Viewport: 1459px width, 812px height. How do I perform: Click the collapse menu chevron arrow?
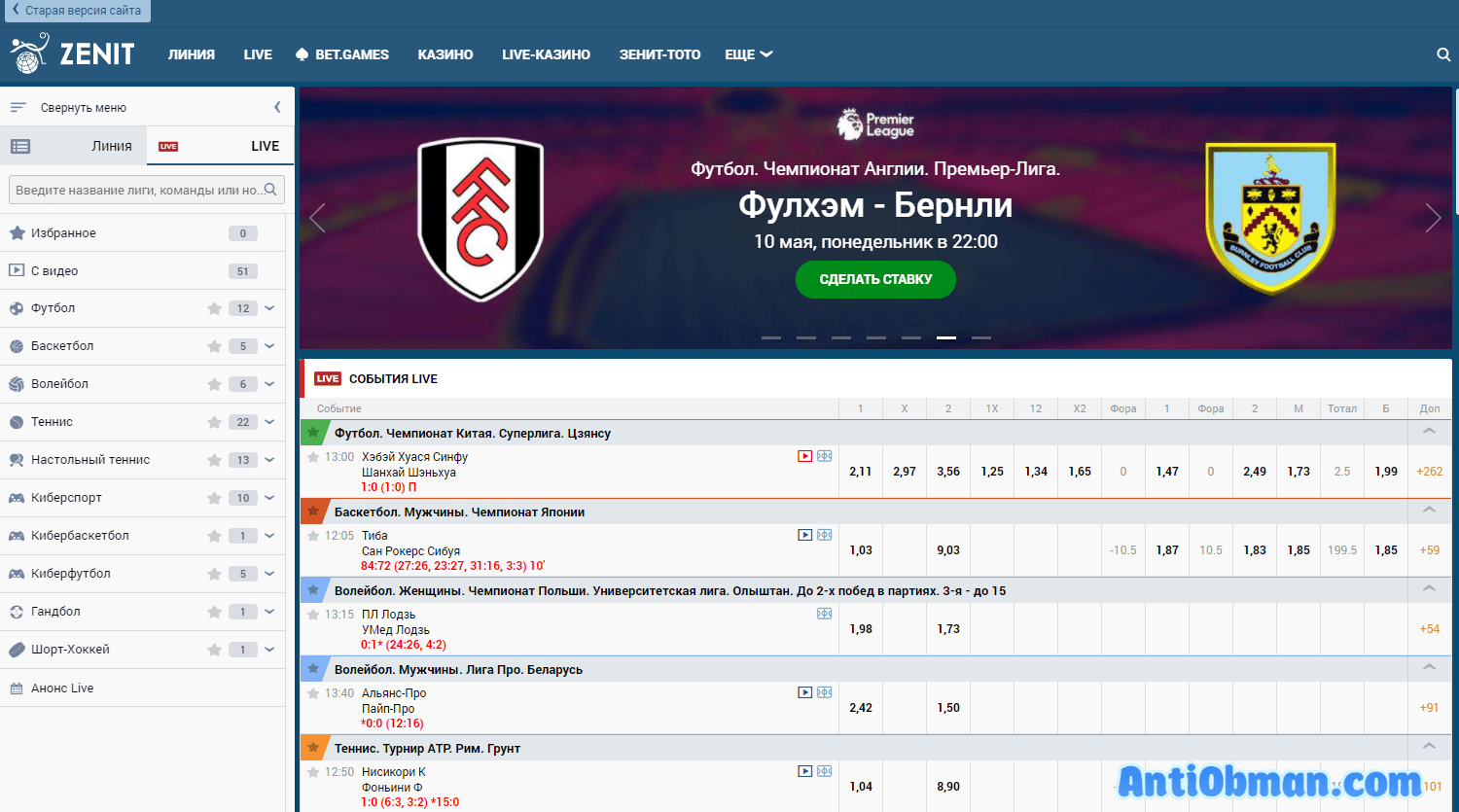click(277, 107)
